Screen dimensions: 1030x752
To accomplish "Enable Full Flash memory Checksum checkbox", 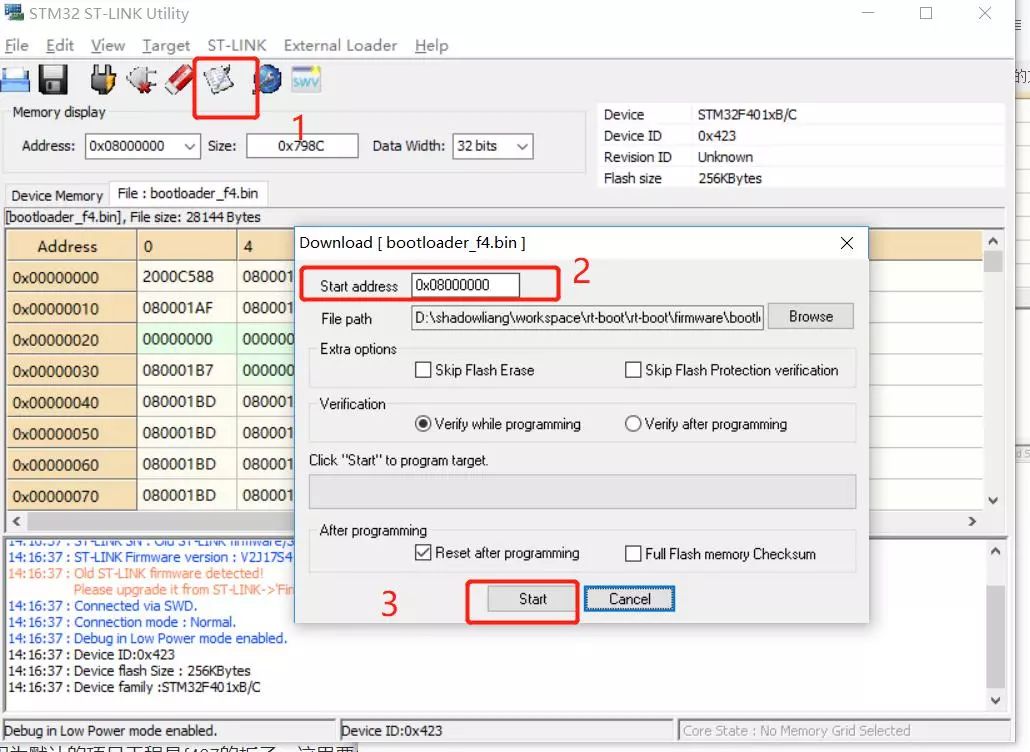I will coord(633,554).
